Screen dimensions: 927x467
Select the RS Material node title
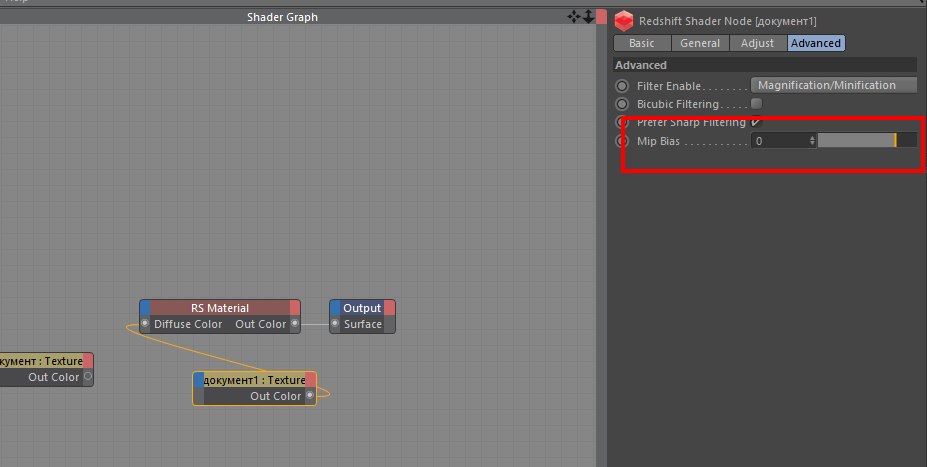click(220, 308)
